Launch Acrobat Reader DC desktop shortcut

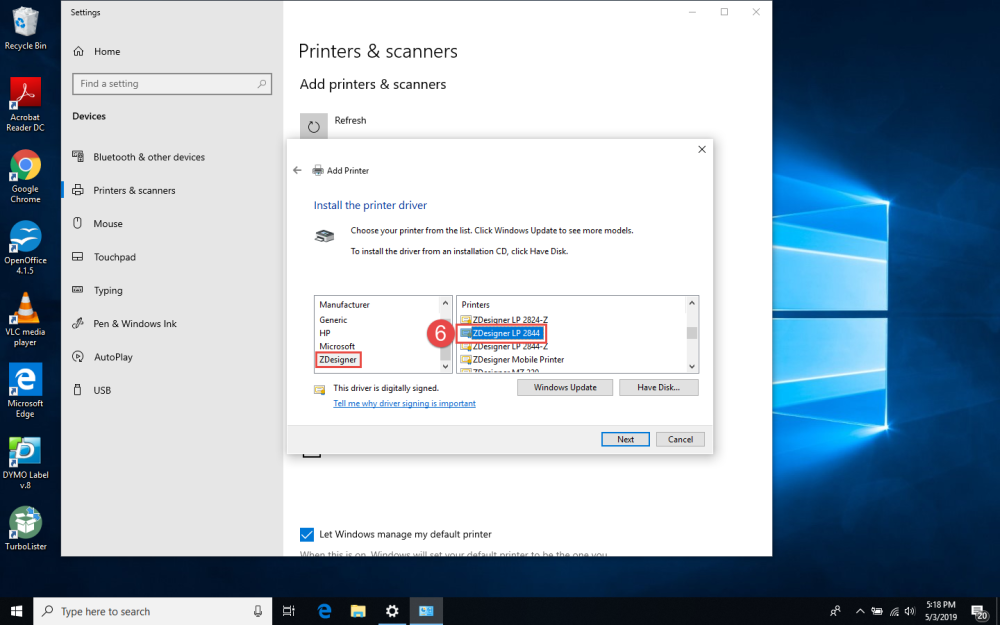25,104
